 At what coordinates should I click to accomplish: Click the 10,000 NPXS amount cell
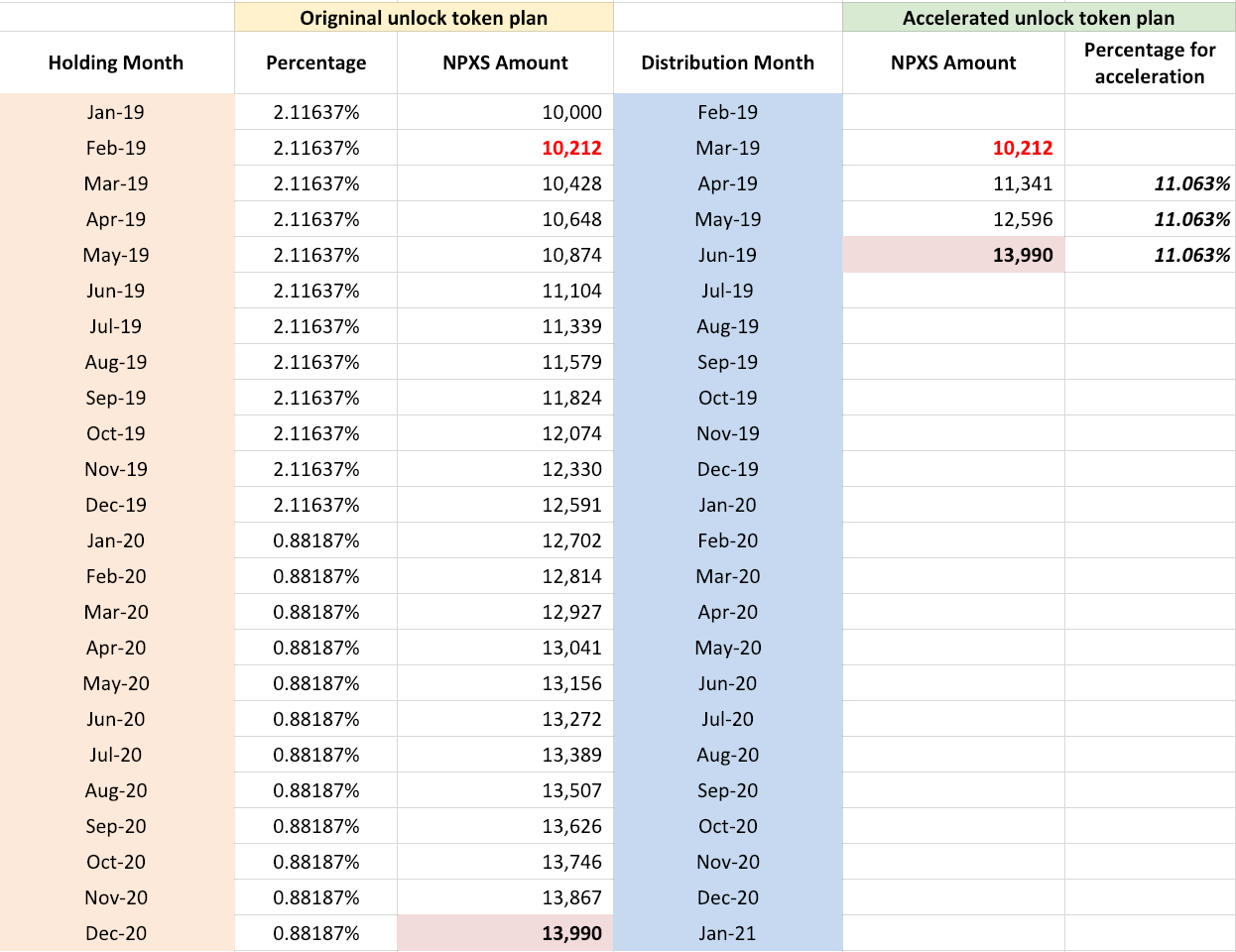tap(506, 112)
